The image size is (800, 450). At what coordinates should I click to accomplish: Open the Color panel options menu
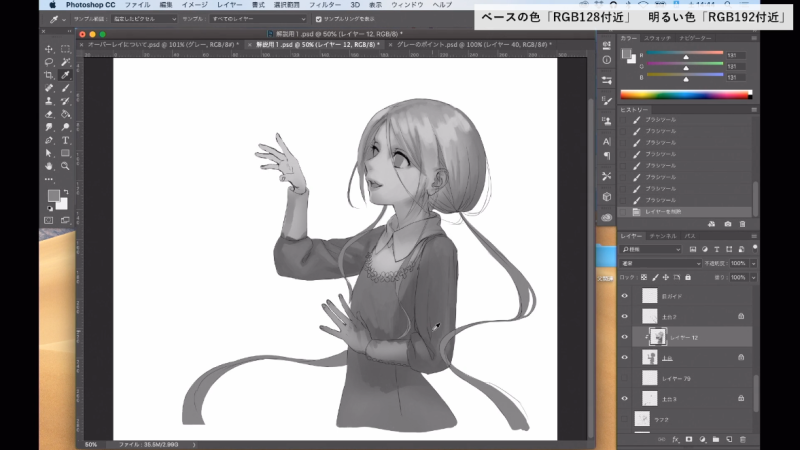(x=754, y=38)
